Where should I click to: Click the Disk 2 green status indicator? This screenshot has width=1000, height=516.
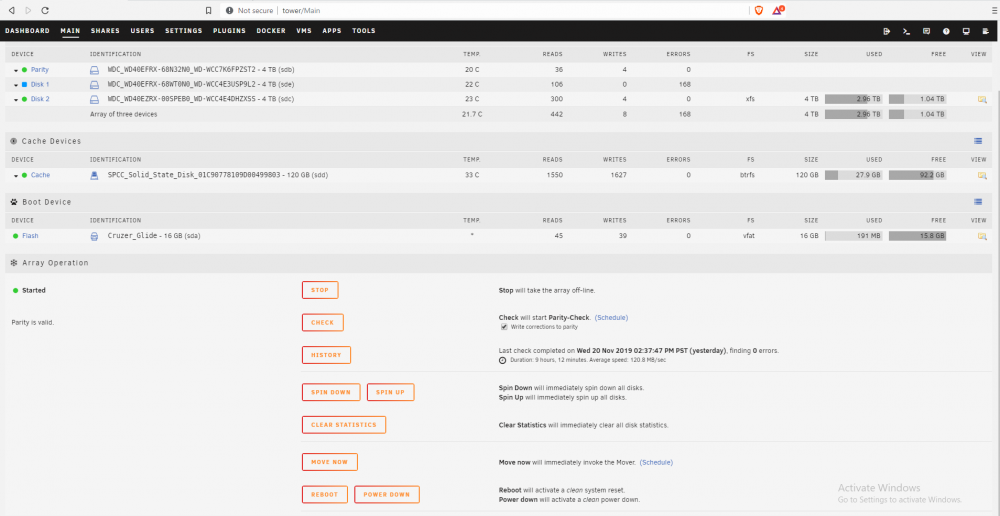[25, 99]
